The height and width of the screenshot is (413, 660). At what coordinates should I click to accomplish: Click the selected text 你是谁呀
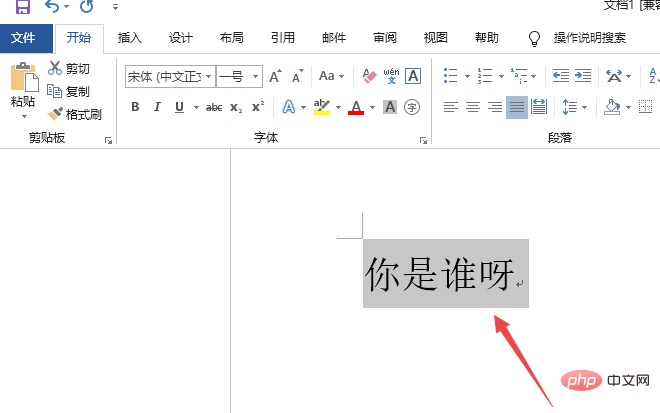coord(440,274)
